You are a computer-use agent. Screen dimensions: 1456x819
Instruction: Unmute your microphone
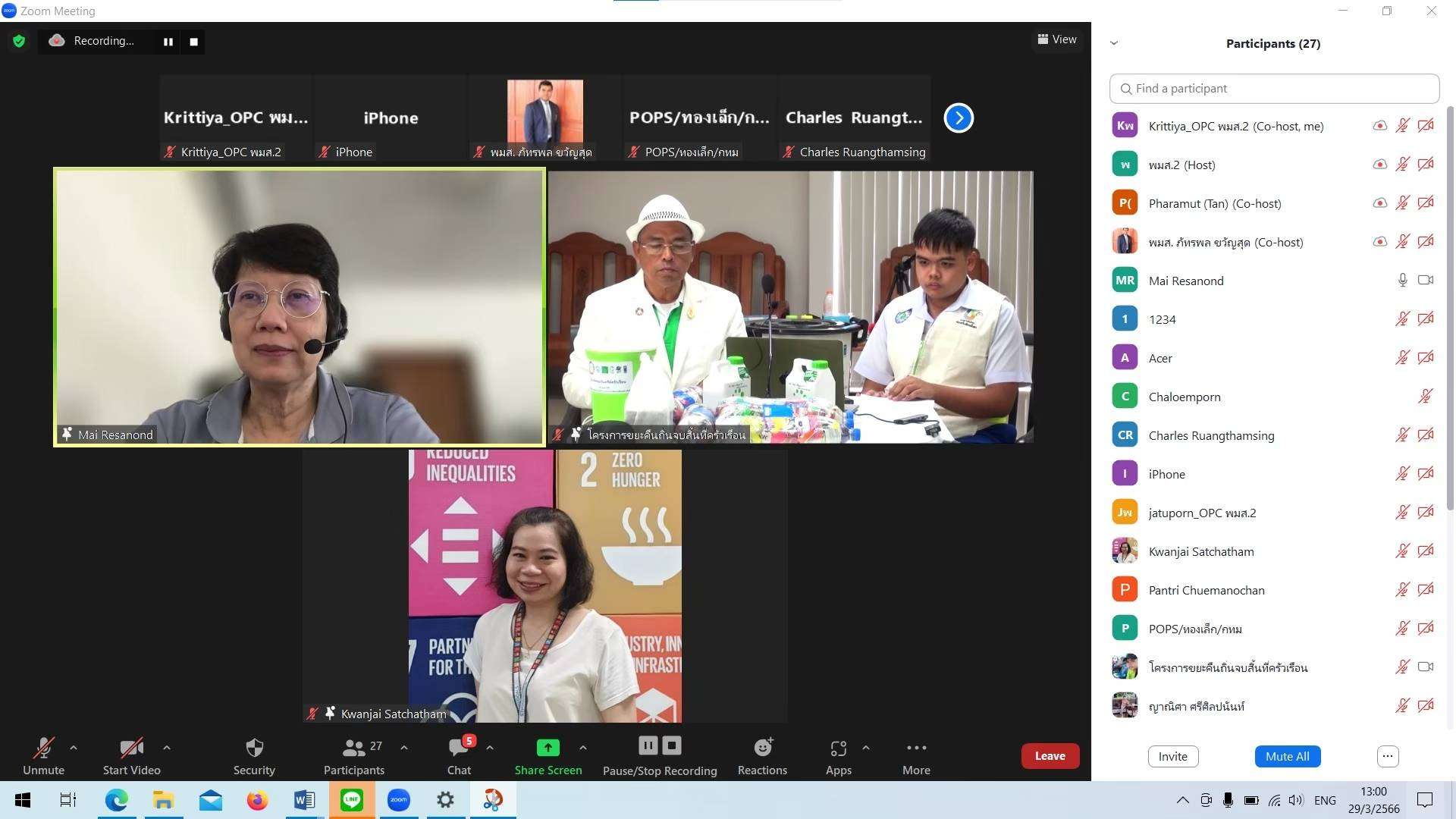pyautogui.click(x=43, y=756)
